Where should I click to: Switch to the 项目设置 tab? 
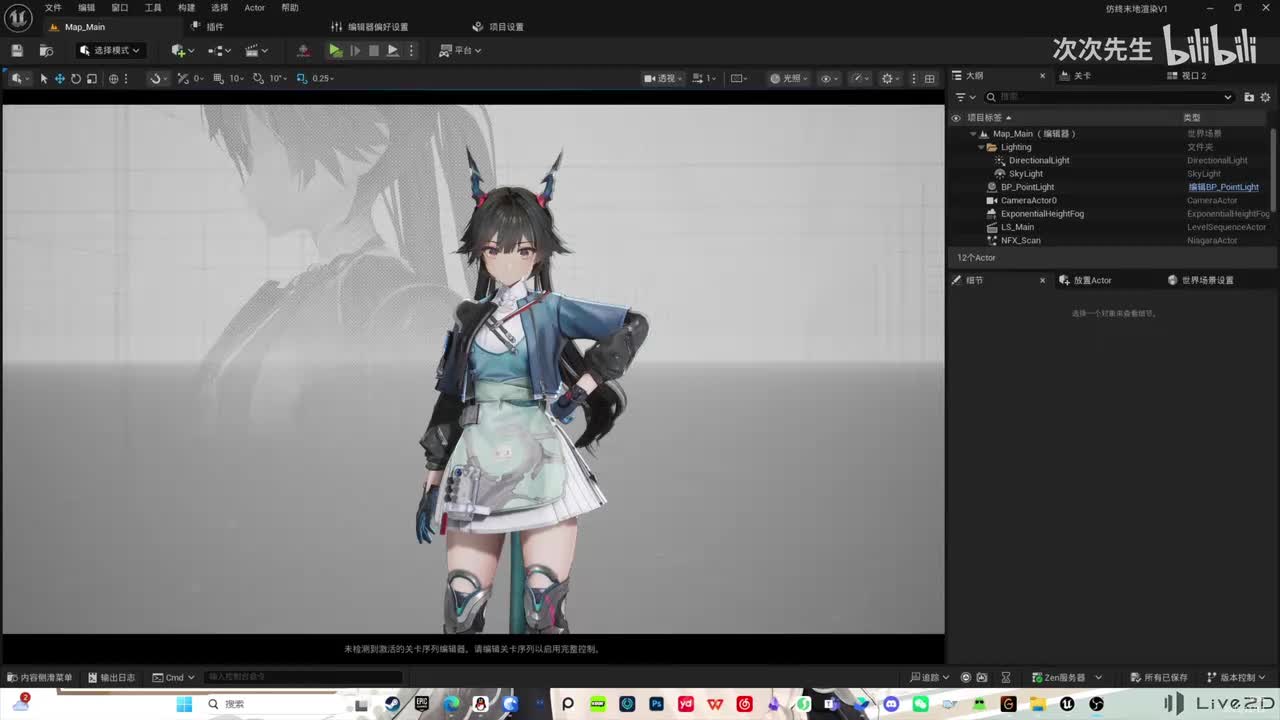coord(498,27)
